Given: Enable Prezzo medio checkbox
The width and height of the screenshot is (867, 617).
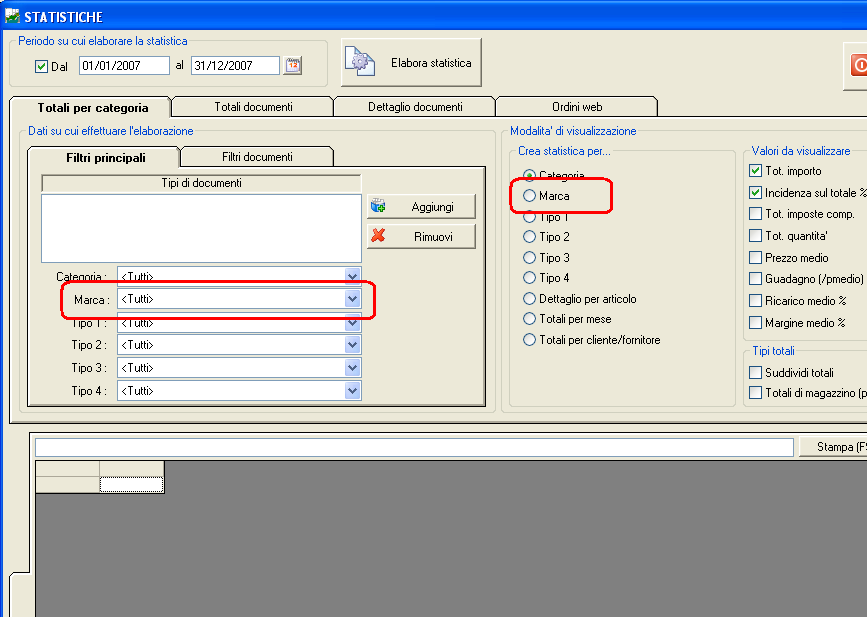Looking at the screenshot, I should [x=755, y=257].
